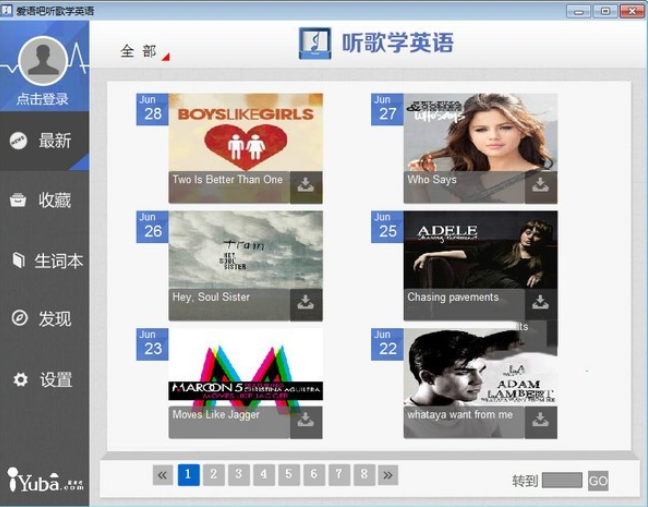
Task: Click the Two Is Better Than One title
Action: pyautogui.click(x=228, y=179)
